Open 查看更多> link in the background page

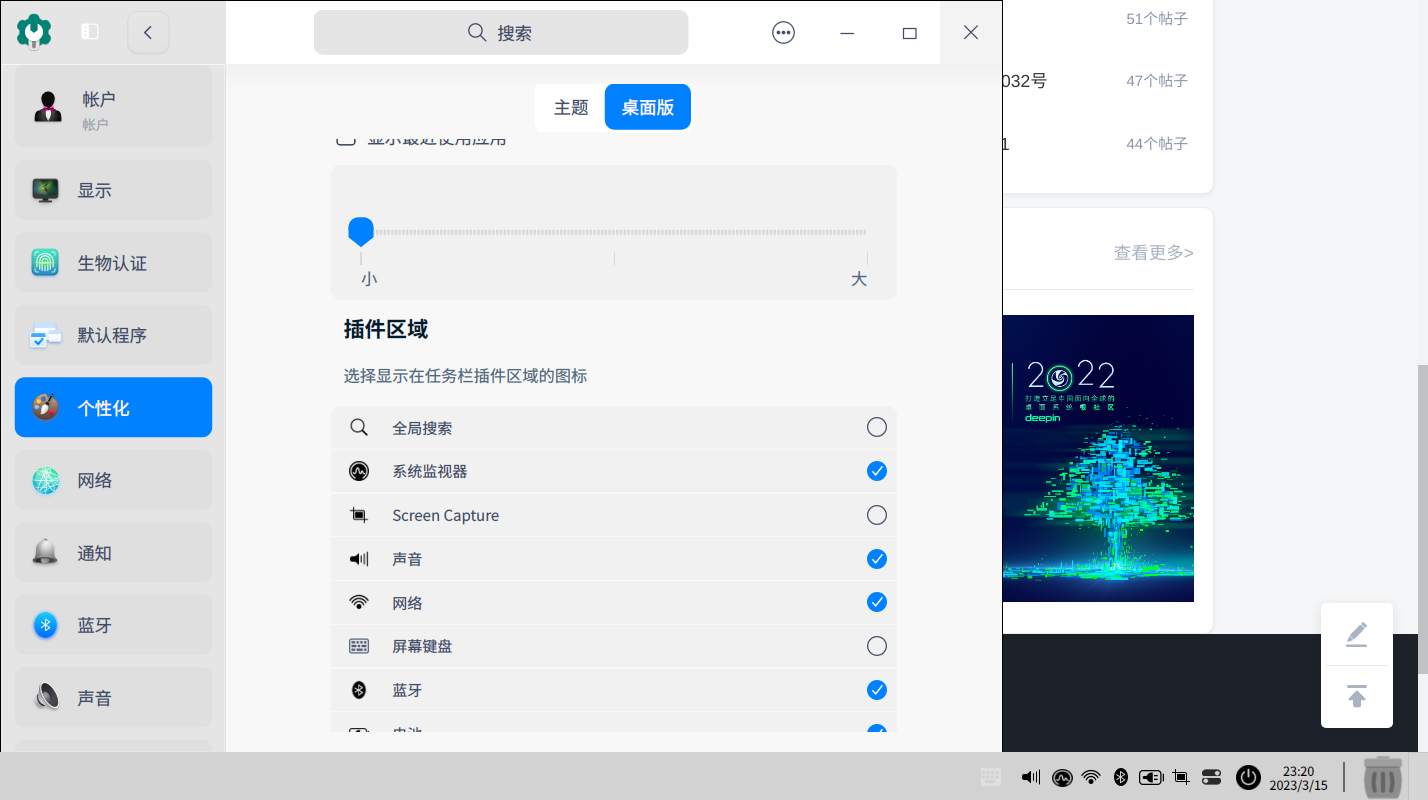(x=1154, y=253)
